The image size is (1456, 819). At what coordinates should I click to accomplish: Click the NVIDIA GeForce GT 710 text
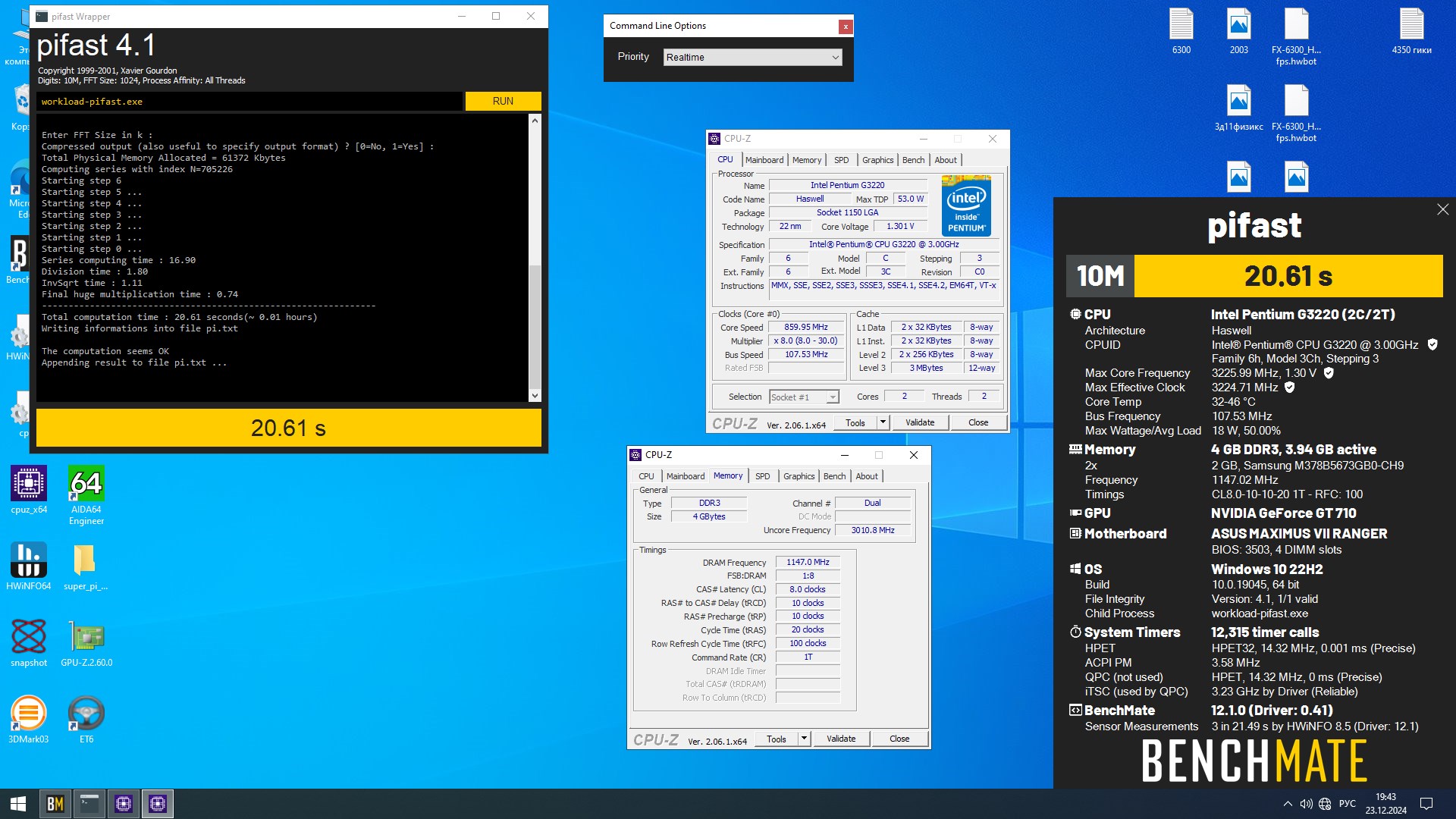(x=1284, y=513)
